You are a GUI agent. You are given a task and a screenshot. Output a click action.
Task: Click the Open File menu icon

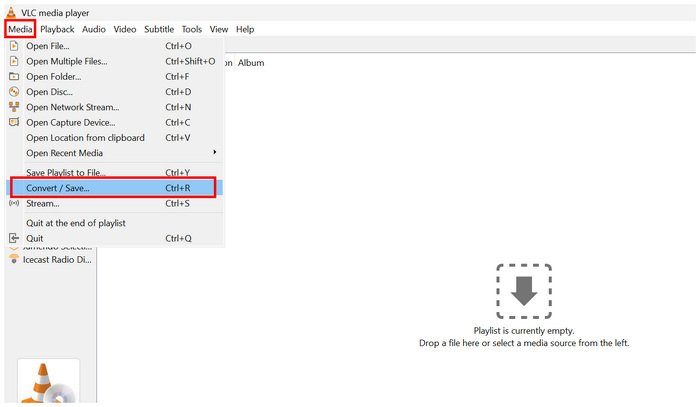click(x=14, y=46)
